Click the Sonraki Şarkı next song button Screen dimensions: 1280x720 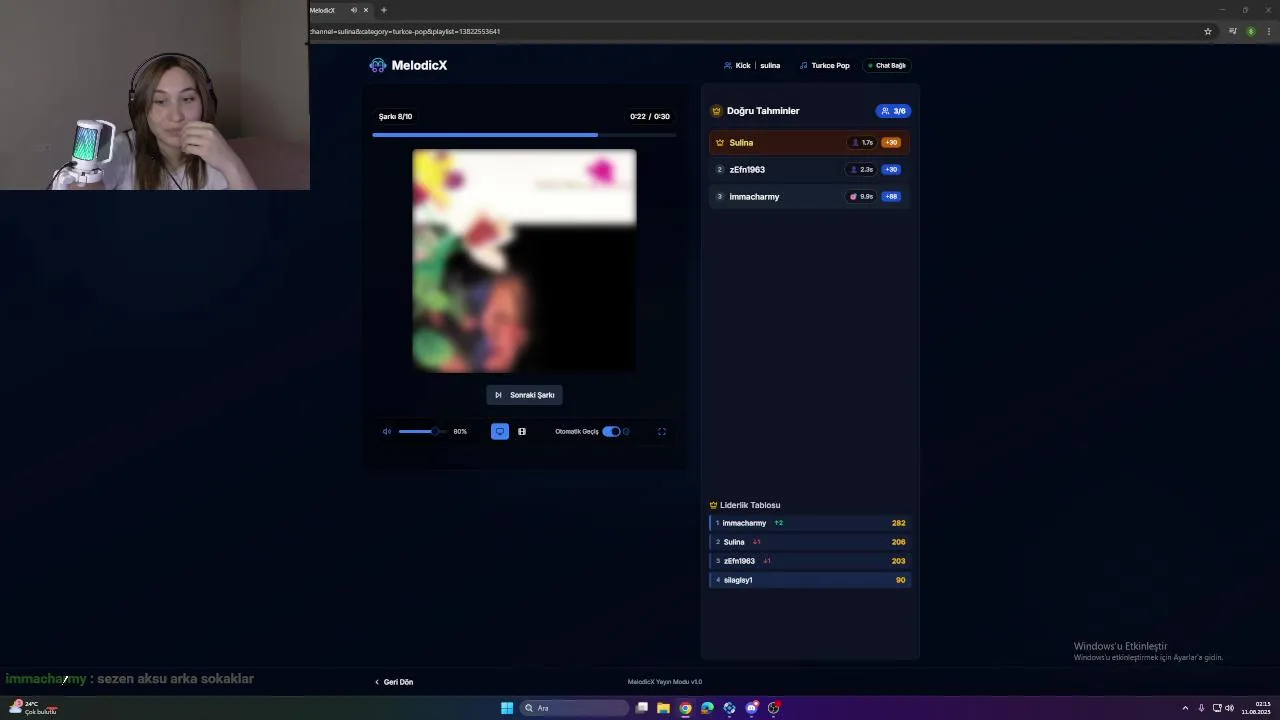click(524, 395)
